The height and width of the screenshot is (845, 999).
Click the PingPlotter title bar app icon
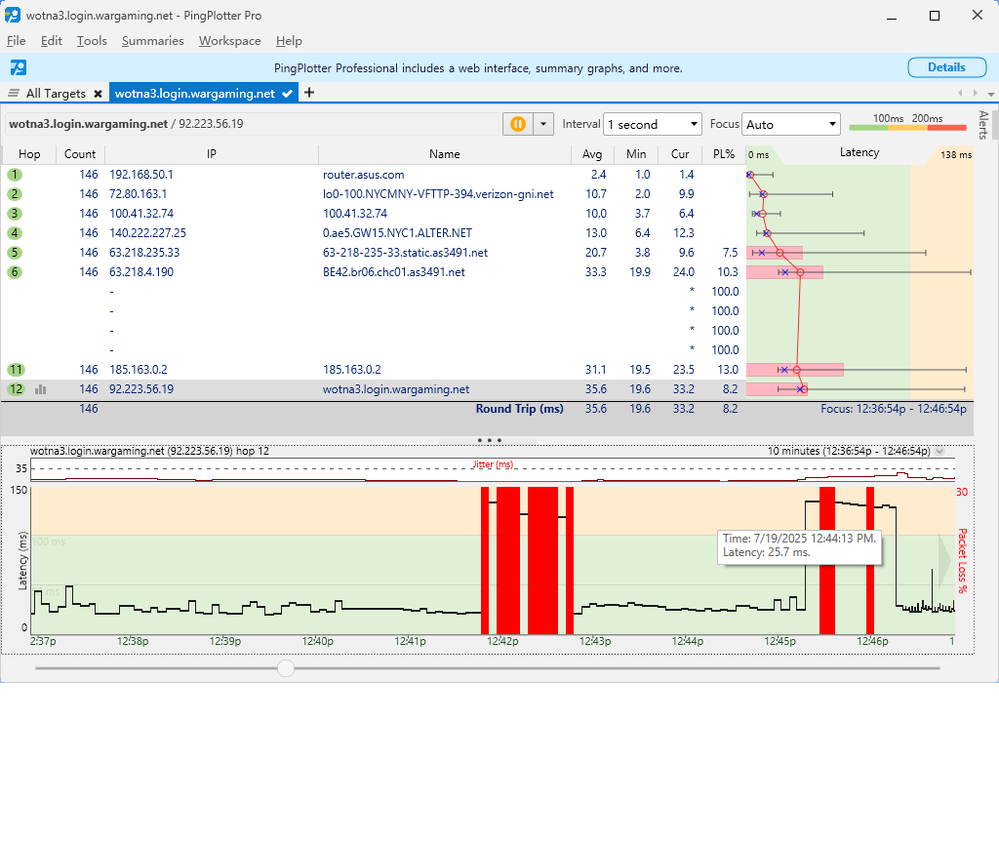coord(12,15)
